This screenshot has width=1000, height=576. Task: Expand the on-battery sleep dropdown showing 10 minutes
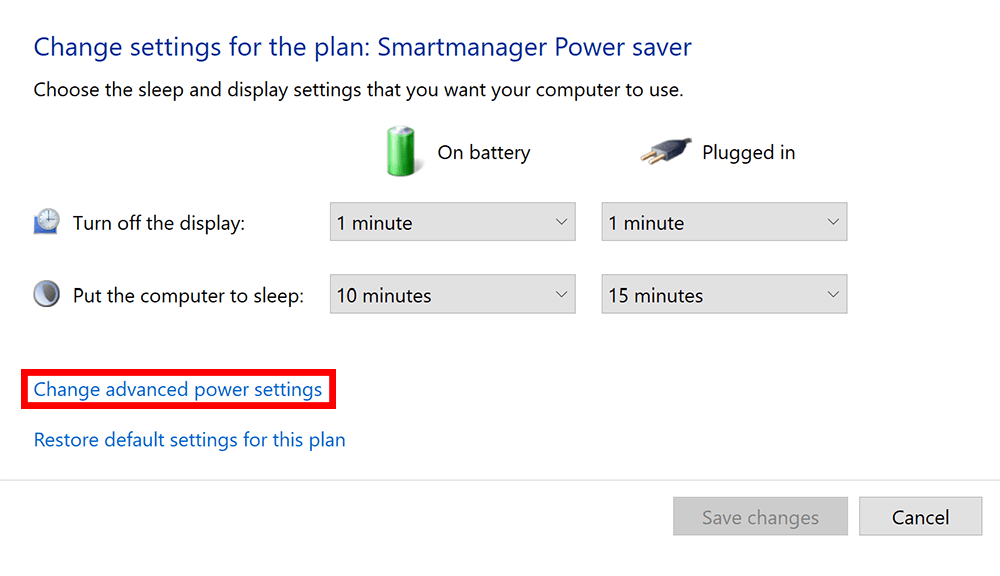452,295
